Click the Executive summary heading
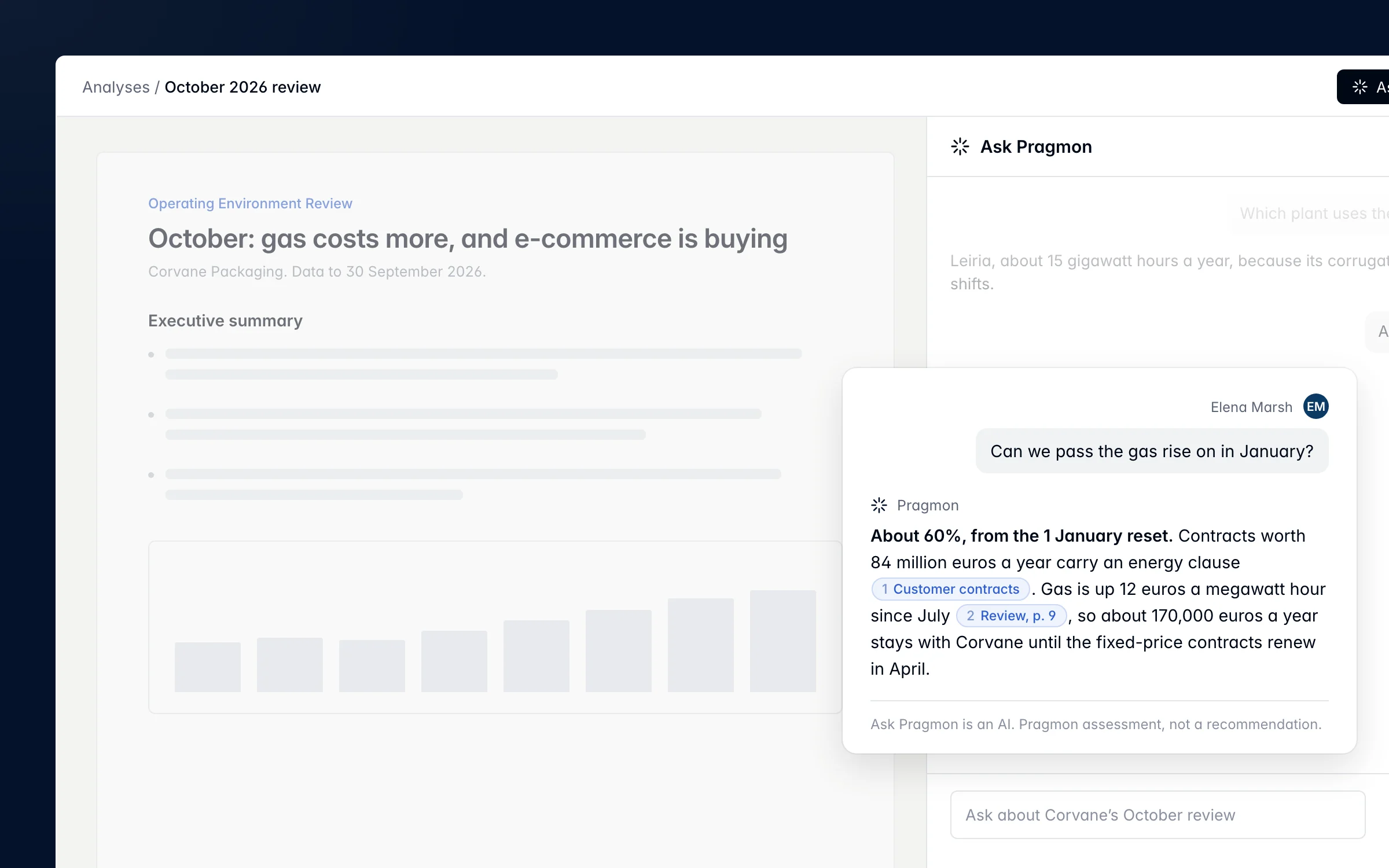This screenshot has height=868, width=1389. 225,321
